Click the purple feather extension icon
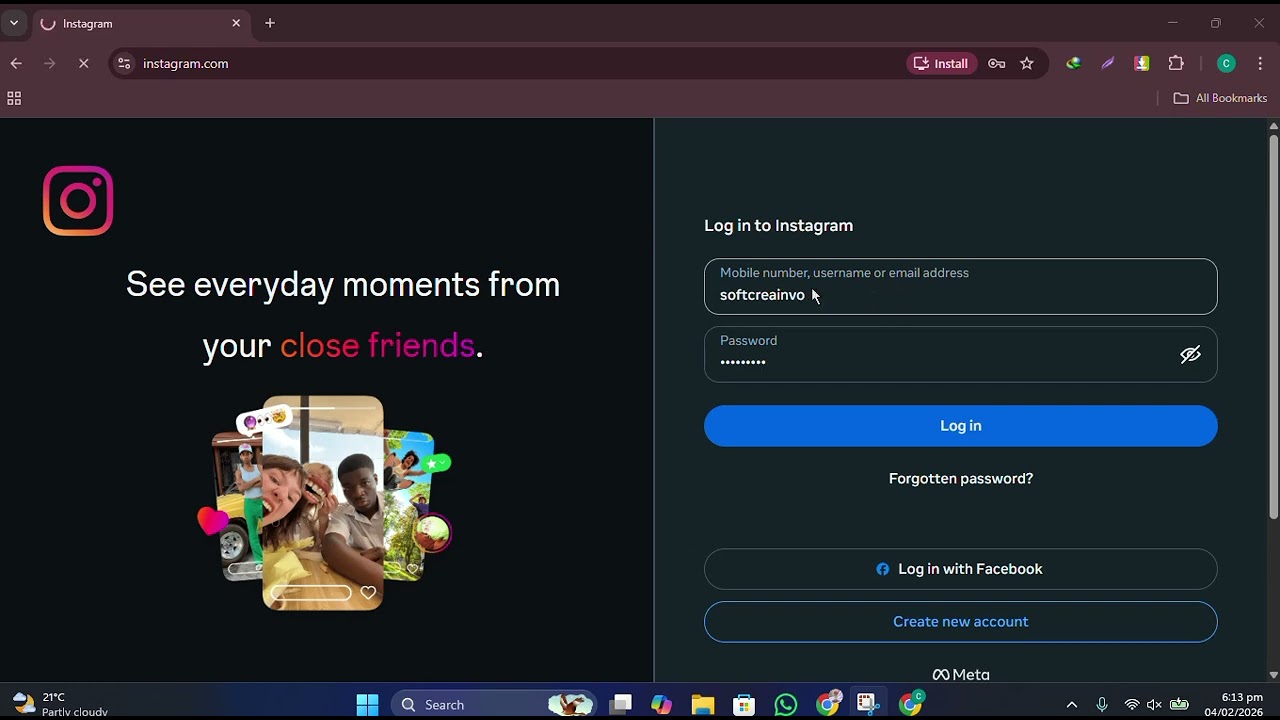Viewport: 1280px width, 720px height. point(1107,63)
